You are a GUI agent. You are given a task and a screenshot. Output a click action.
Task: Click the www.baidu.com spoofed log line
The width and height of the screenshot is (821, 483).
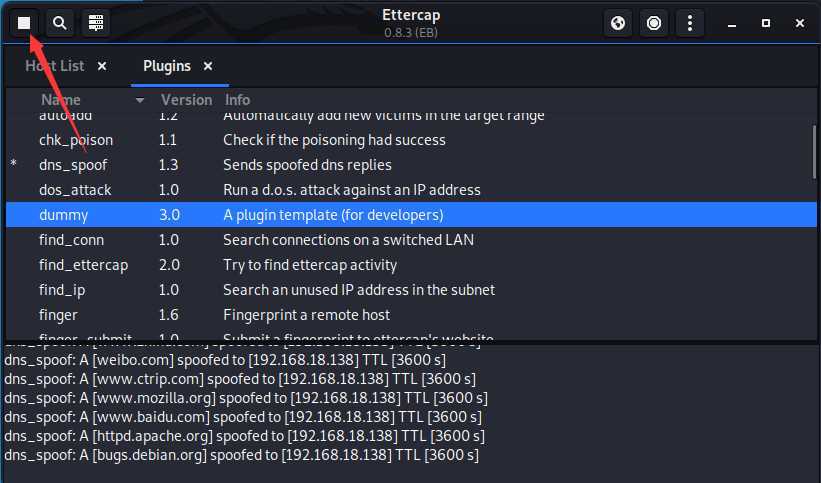coord(243,417)
